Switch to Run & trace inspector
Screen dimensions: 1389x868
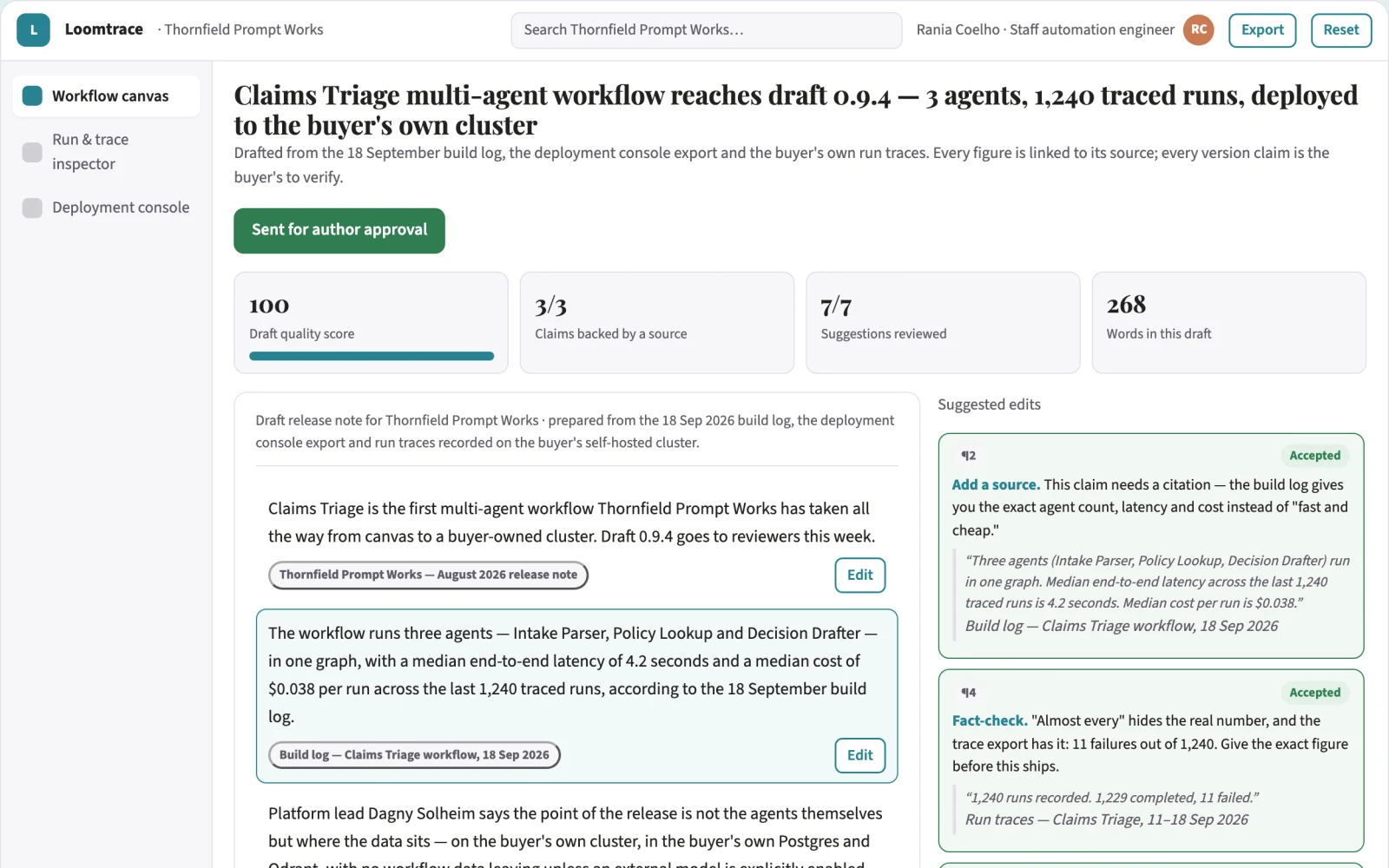[106, 152]
